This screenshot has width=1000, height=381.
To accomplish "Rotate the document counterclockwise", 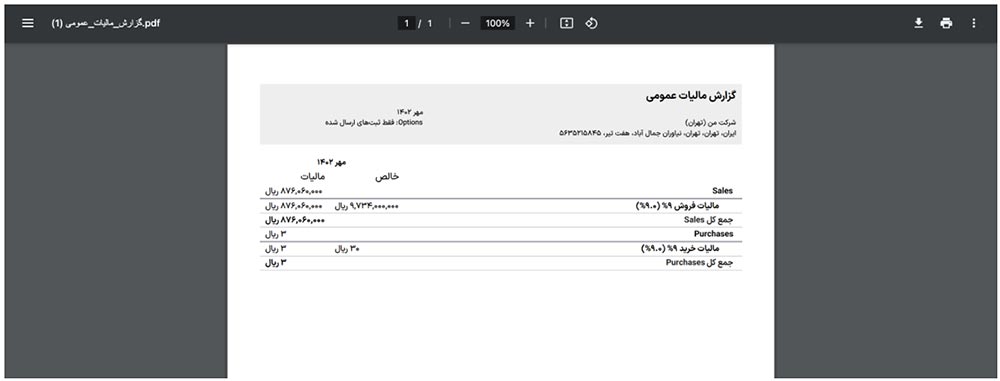I will 591,23.
